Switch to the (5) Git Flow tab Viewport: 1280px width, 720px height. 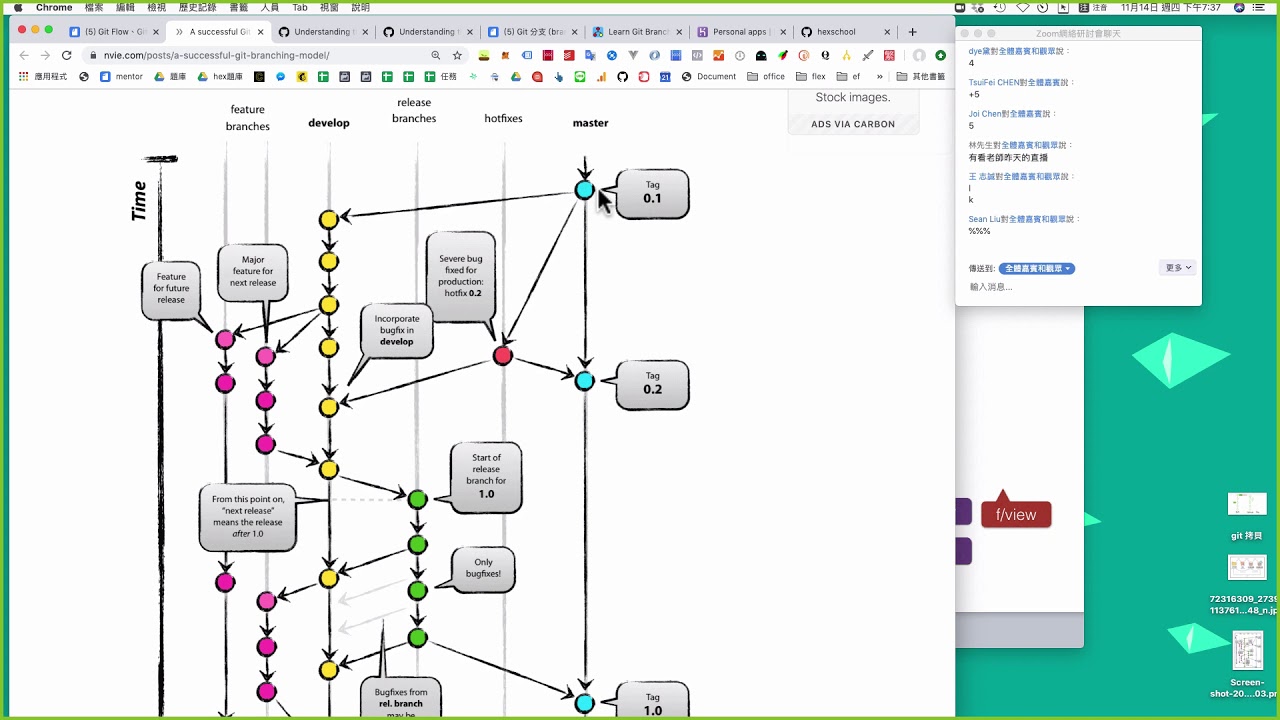pyautogui.click(x=112, y=31)
